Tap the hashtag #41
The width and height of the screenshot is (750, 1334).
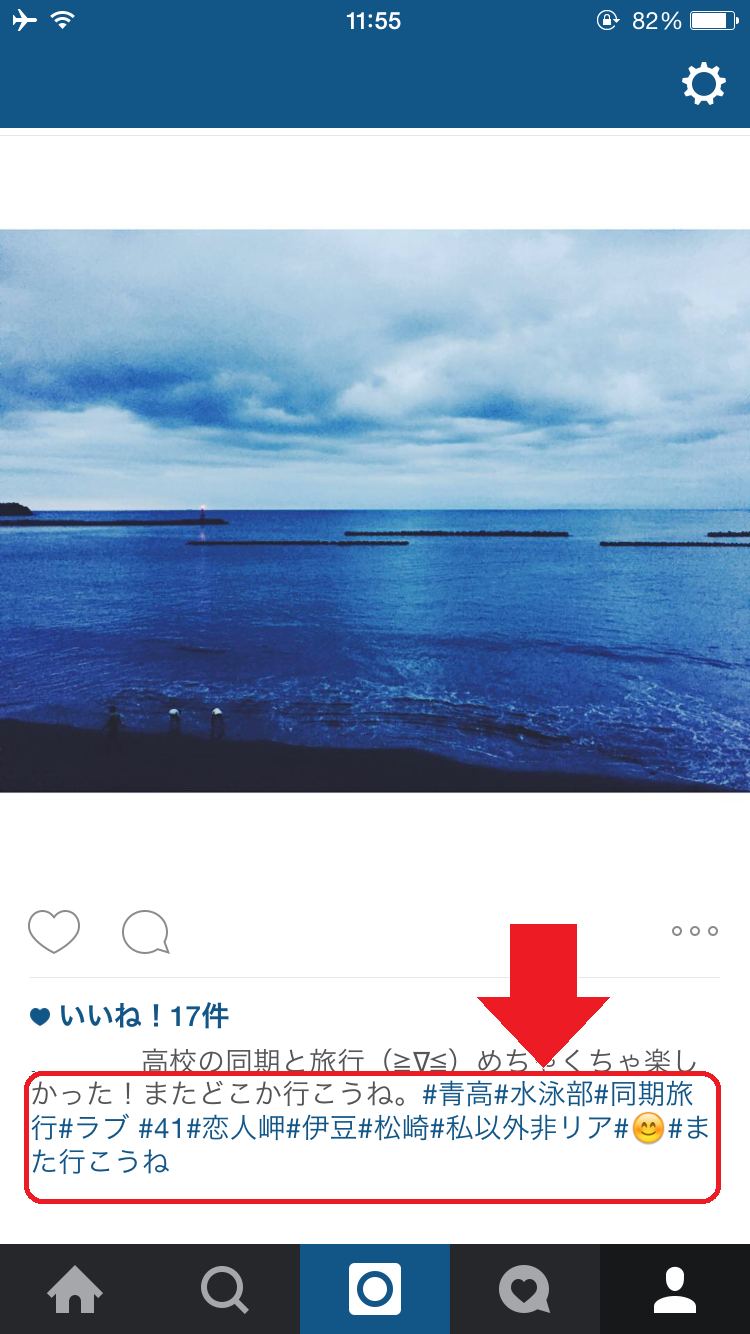point(162,1128)
